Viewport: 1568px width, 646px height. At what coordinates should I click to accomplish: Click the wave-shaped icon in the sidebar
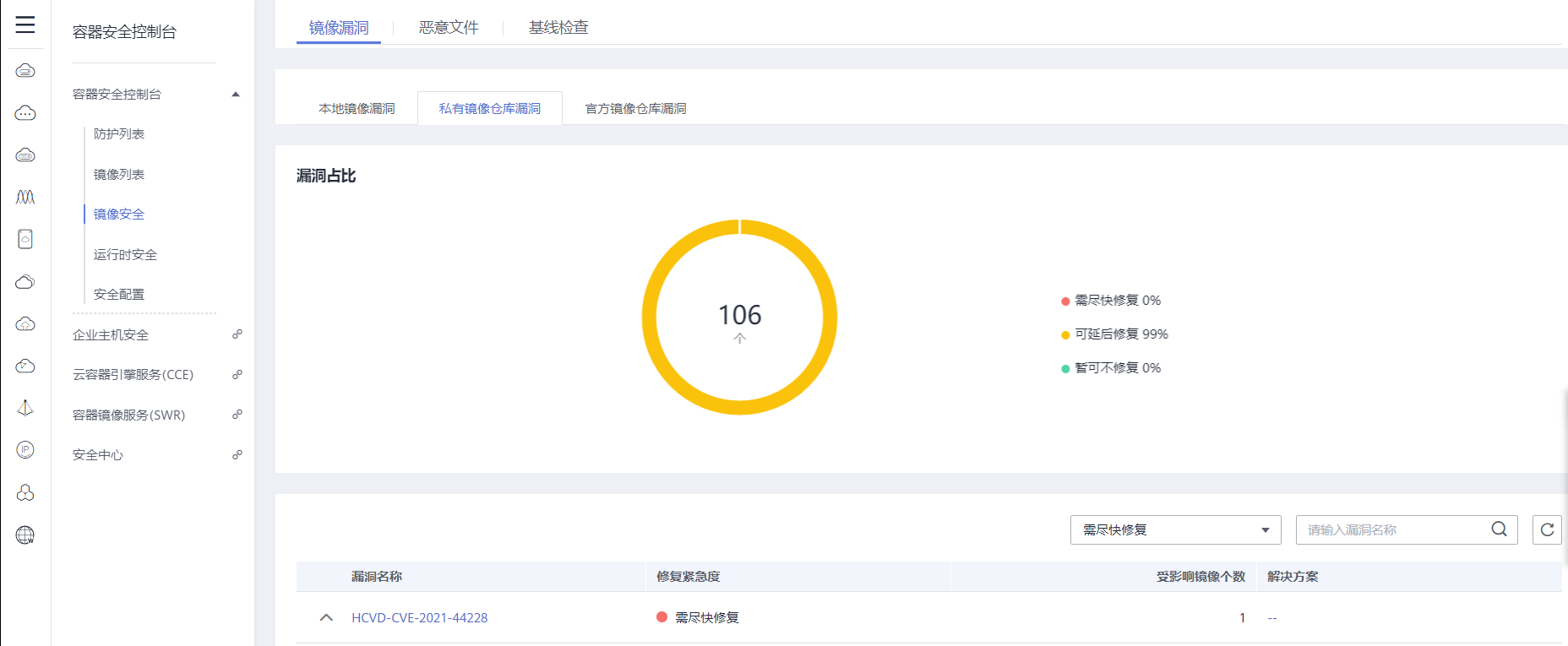click(25, 197)
